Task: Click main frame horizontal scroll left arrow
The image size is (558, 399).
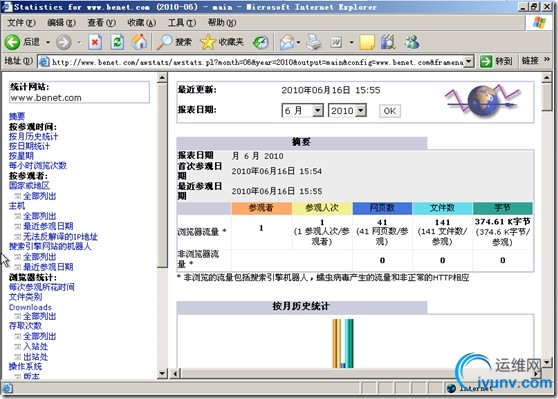Action: point(175,374)
